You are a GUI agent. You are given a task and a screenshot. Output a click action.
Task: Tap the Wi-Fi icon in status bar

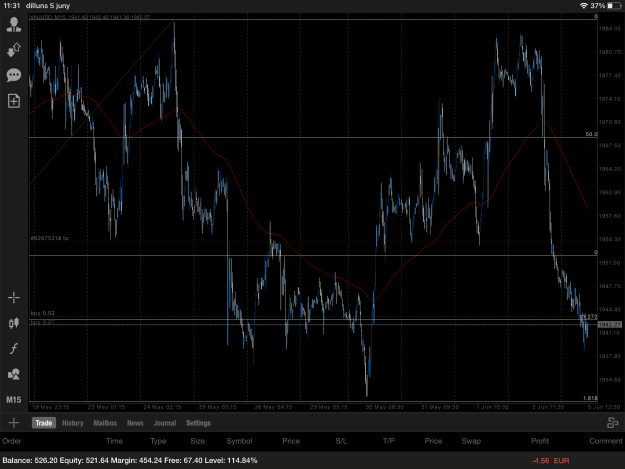tap(584, 6)
